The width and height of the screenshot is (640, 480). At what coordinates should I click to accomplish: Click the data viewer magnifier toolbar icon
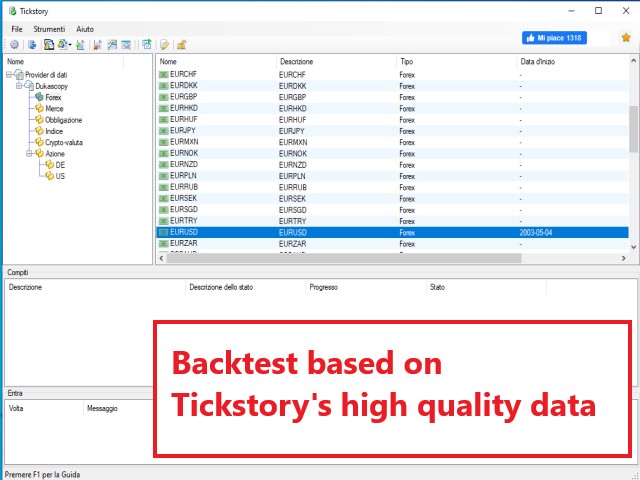126,45
